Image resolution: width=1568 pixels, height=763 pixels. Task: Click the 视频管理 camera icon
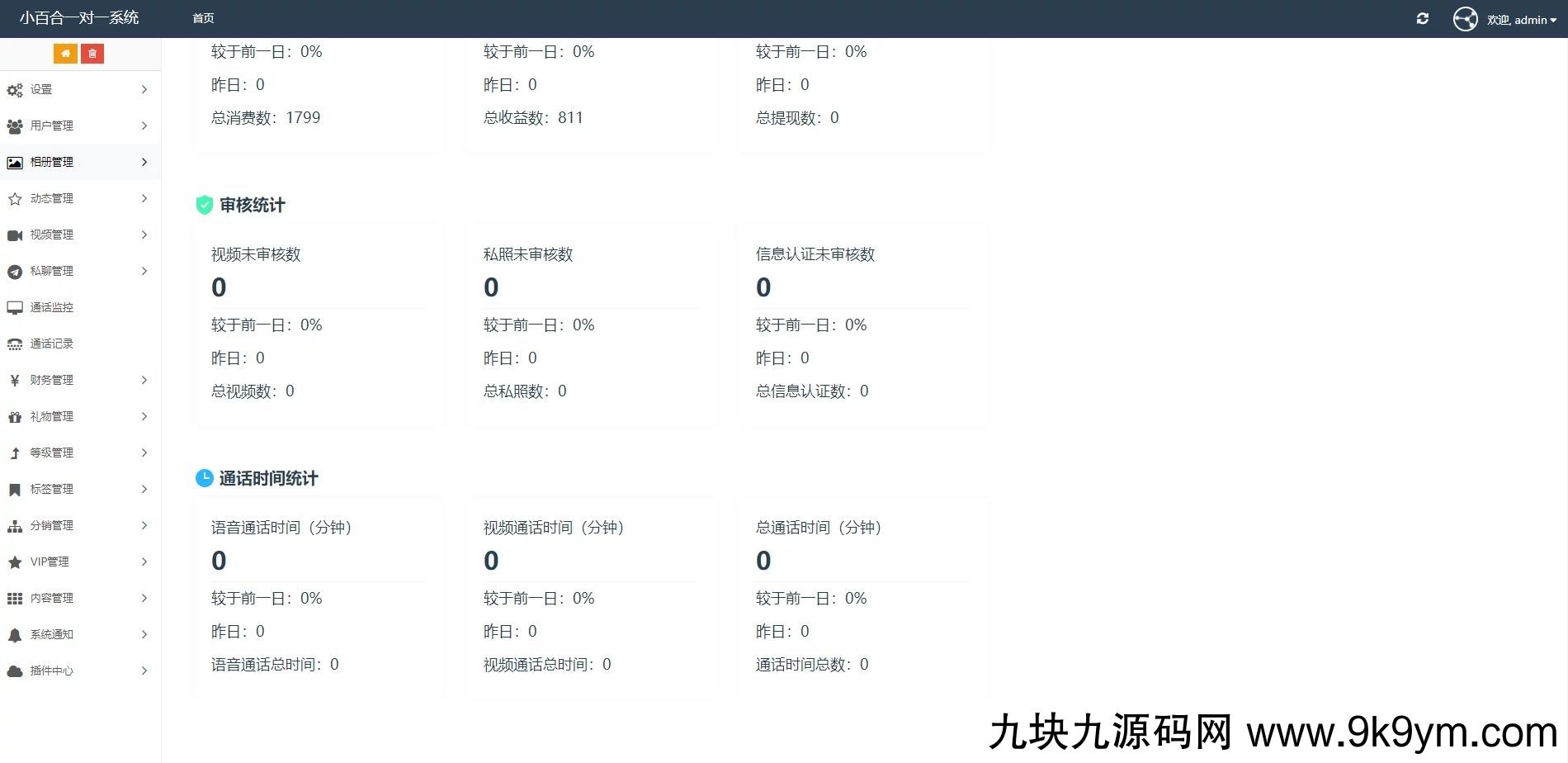coord(15,235)
